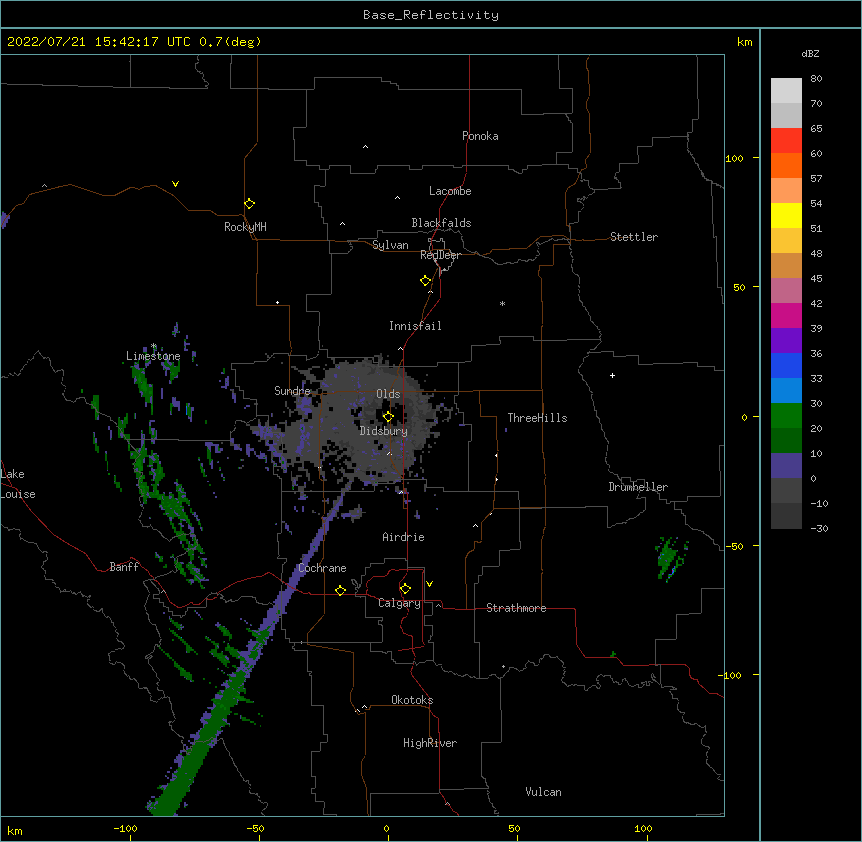
Task: Pick the purple 10 dBZ legend swatch
Action: (x=786, y=466)
